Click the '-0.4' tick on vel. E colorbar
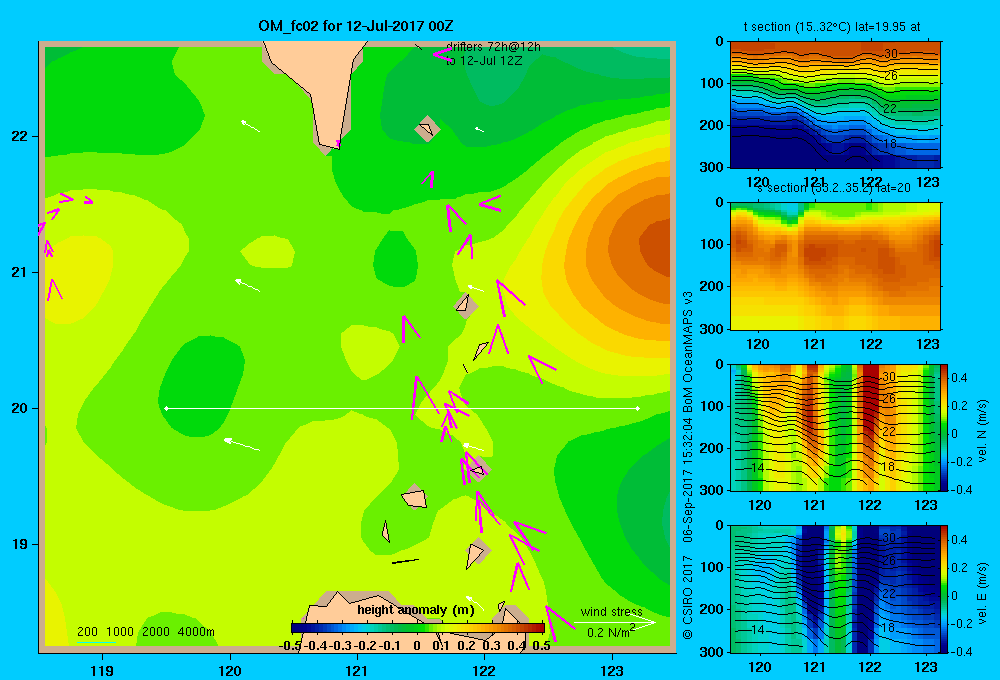Viewport: 1000px width, 680px height. [961, 651]
